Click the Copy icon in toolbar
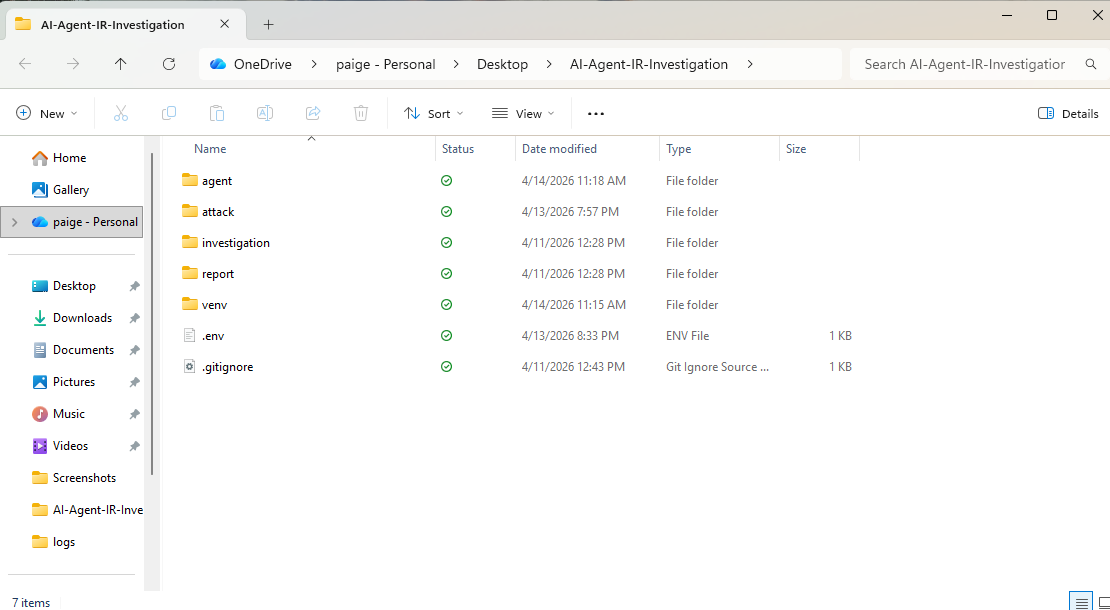The width and height of the screenshot is (1110, 610). (x=169, y=114)
